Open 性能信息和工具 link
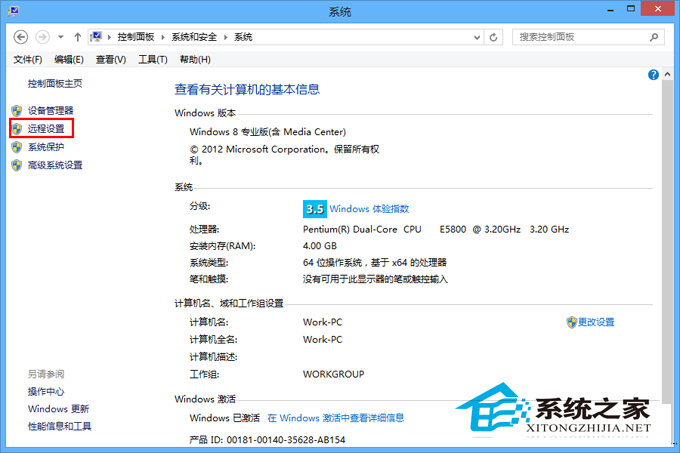 59,426
